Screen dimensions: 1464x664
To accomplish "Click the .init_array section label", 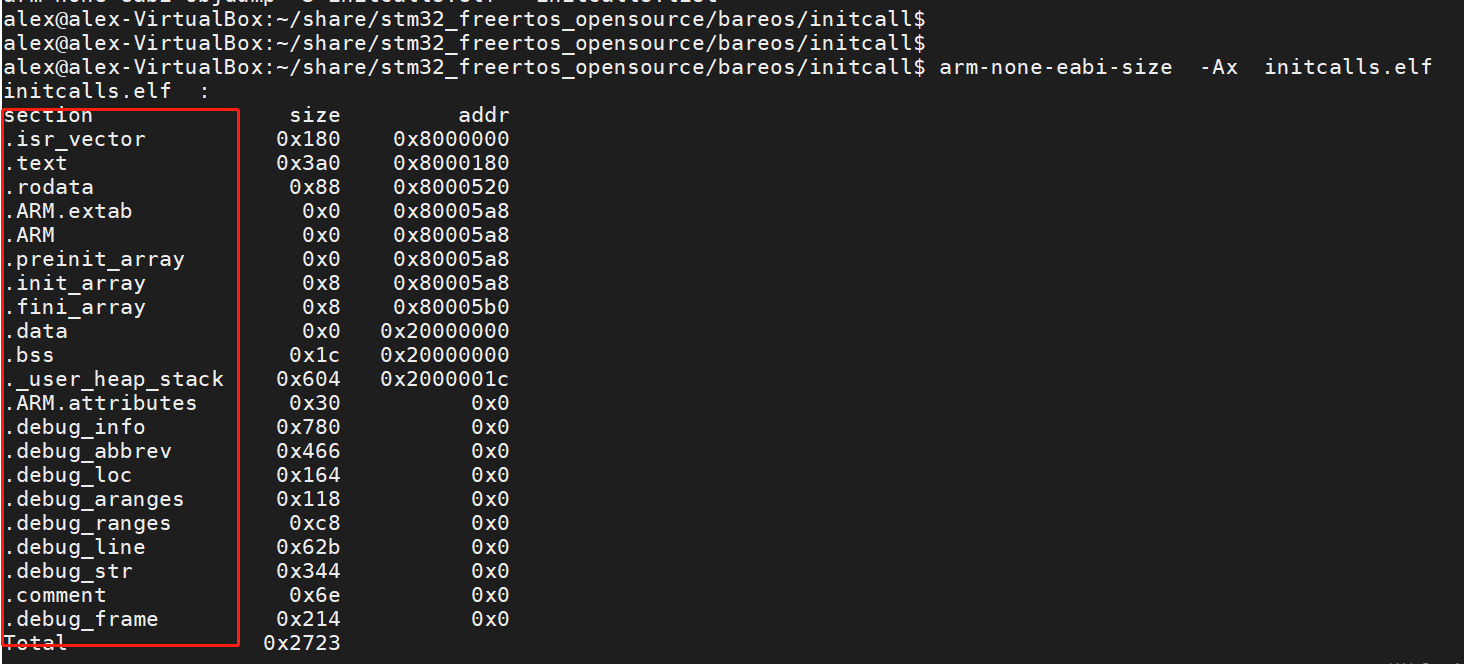I will point(75,283).
